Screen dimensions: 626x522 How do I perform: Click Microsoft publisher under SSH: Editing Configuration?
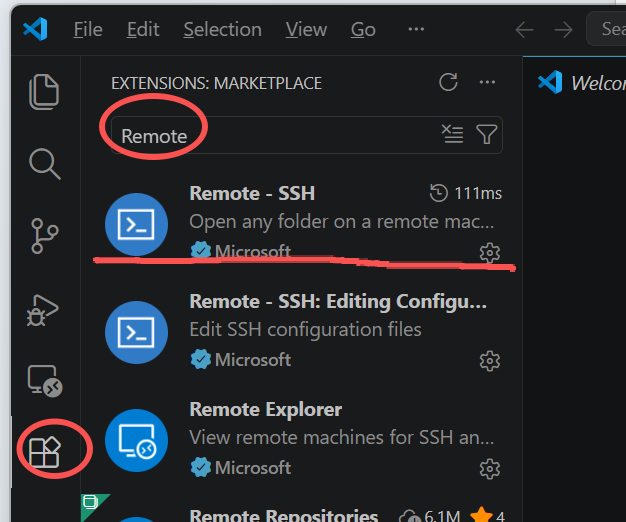tap(253, 360)
